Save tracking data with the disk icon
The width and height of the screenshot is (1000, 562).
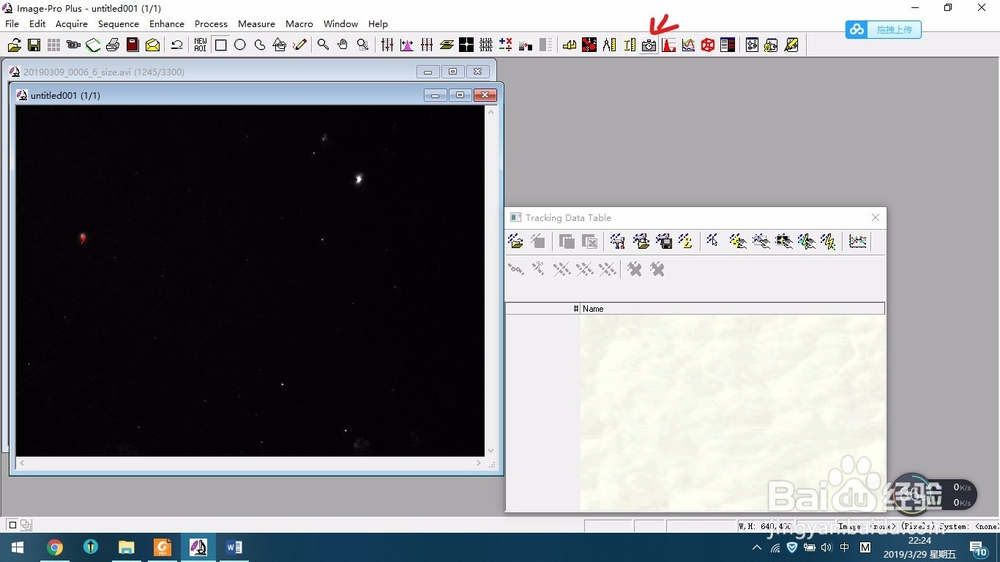664,241
